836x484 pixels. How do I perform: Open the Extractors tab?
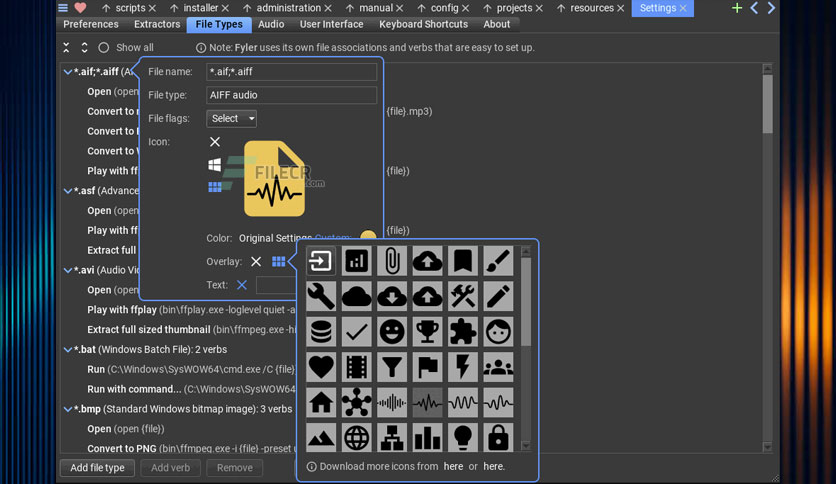(x=157, y=24)
